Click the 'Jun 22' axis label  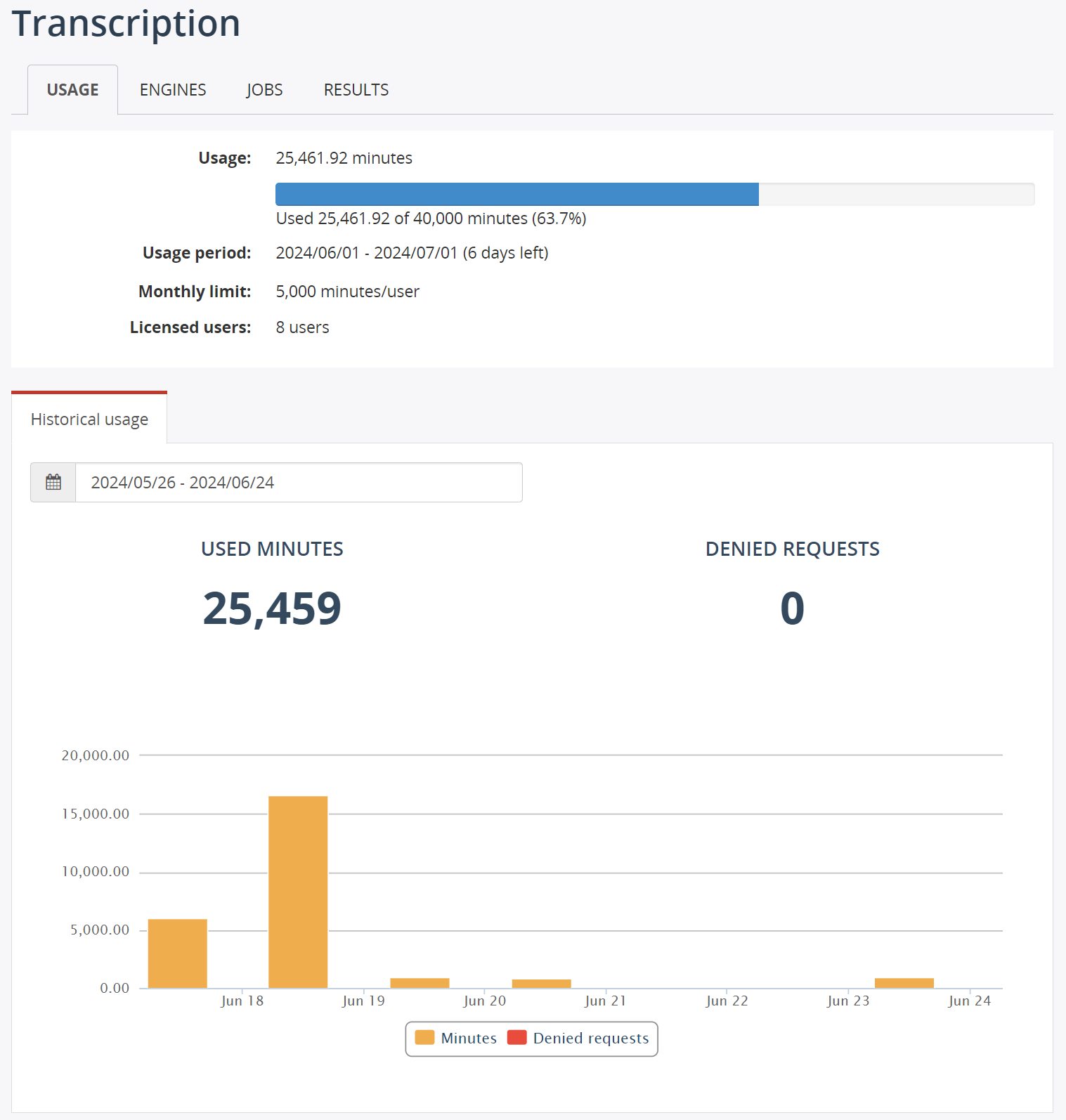coord(727,1001)
